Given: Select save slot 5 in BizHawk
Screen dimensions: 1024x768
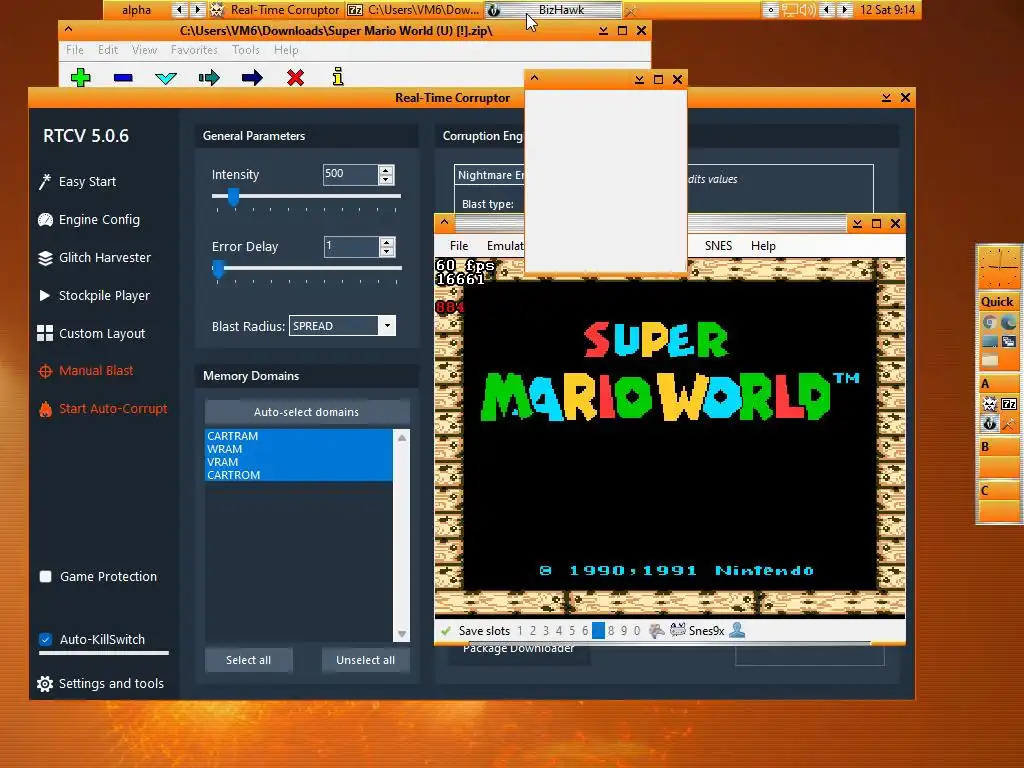Looking at the screenshot, I should [x=572, y=631].
